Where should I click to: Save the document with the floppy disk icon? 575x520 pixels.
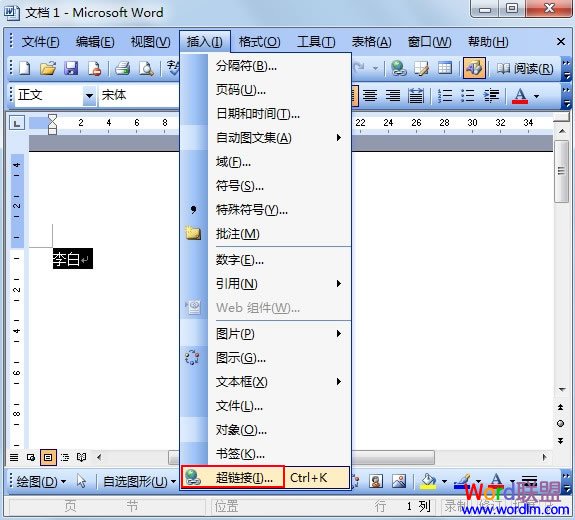coord(71,68)
